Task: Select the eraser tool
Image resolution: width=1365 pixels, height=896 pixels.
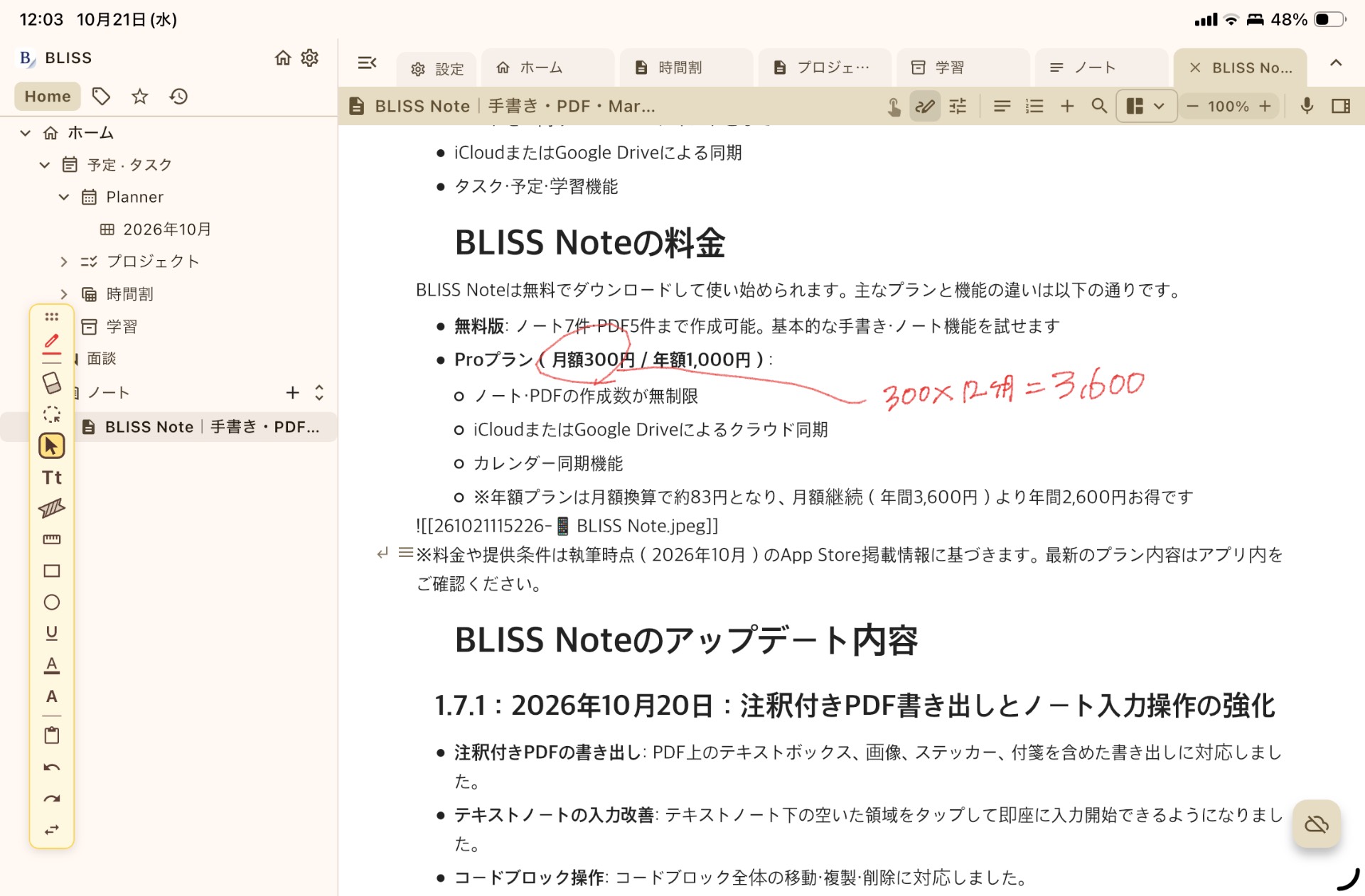Action: [51, 383]
